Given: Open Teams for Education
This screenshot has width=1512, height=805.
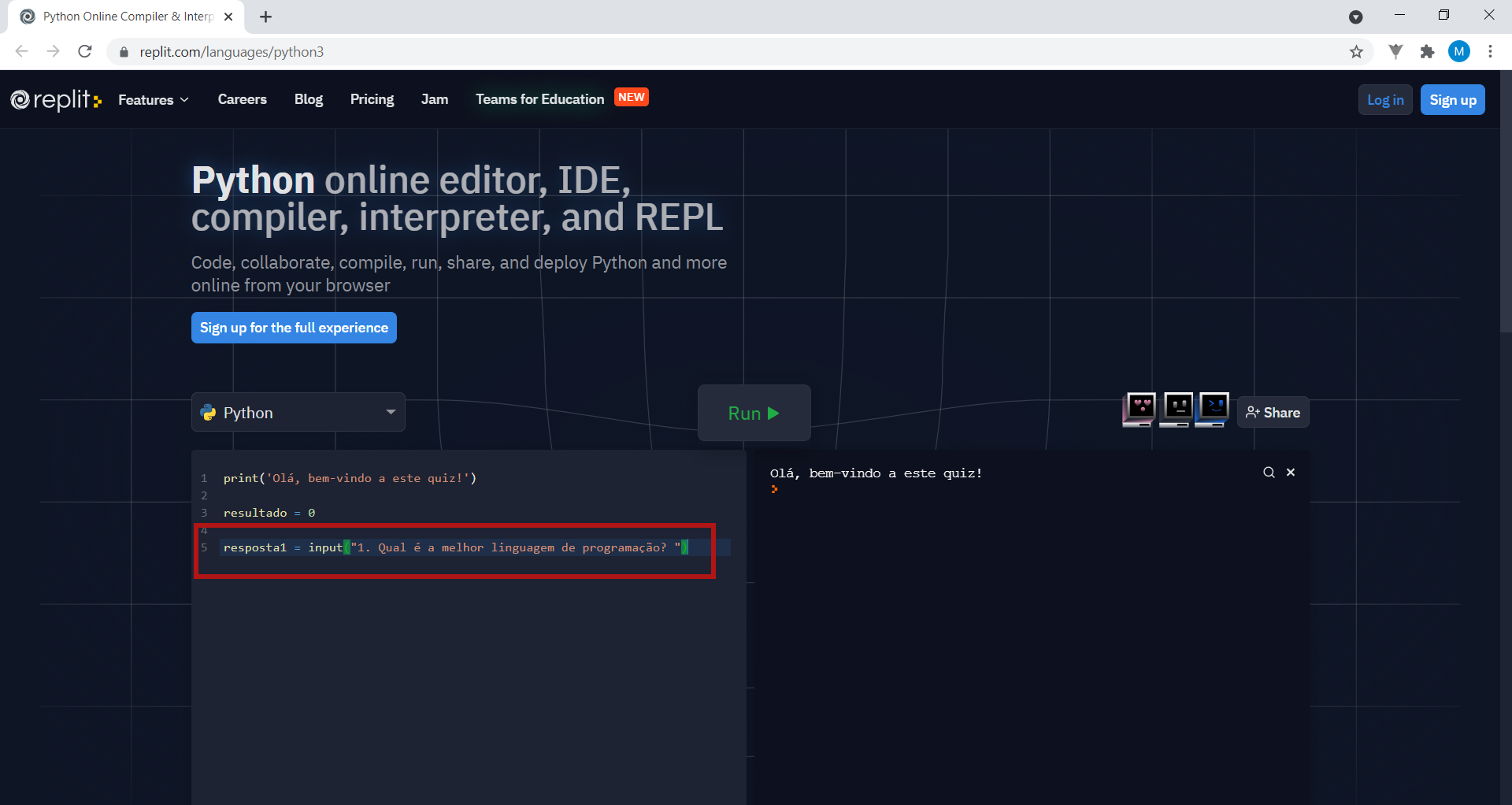Looking at the screenshot, I should click(x=539, y=99).
